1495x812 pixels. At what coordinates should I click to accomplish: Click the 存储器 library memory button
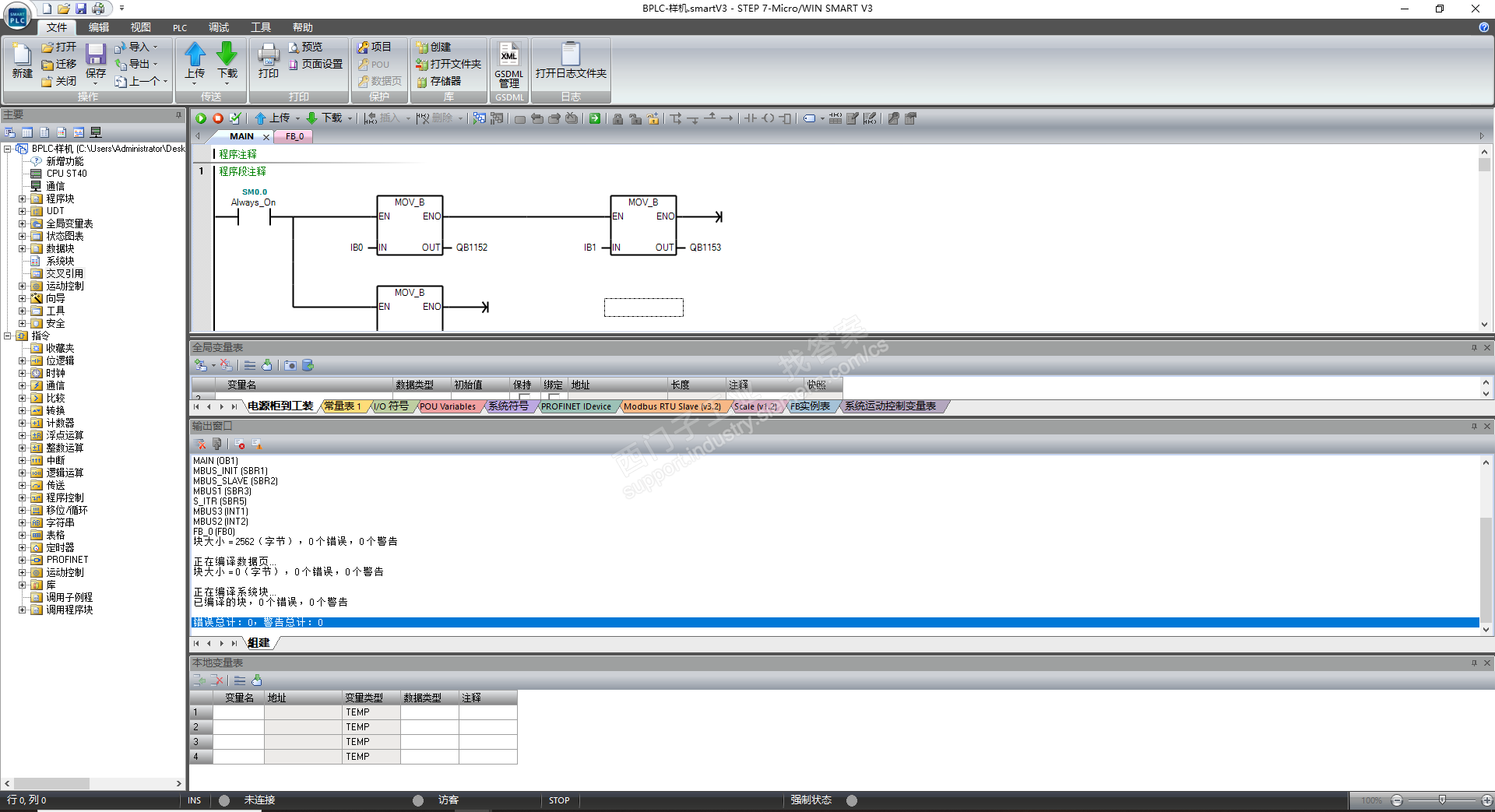[438, 81]
